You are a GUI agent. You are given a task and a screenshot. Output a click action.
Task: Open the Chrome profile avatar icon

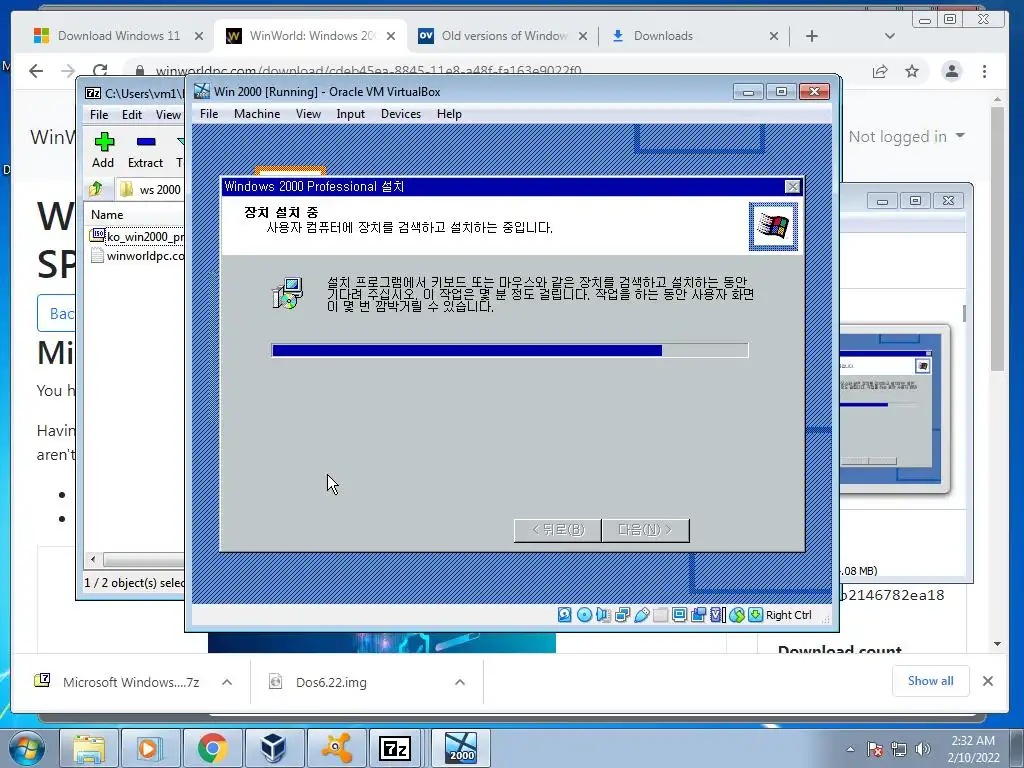click(x=952, y=71)
